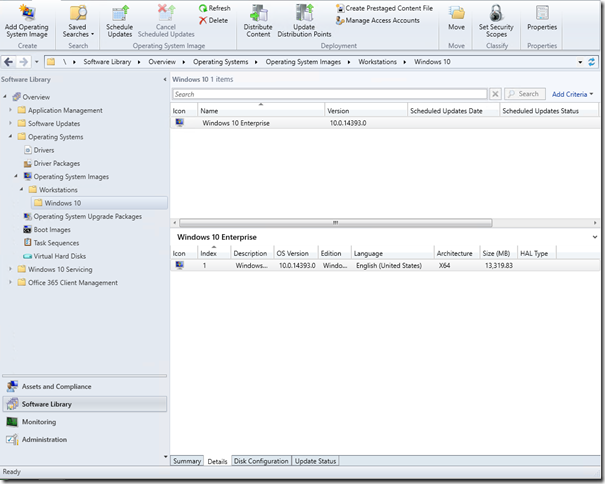Click Schedule Updates ribbon icon

tap(120, 13)
